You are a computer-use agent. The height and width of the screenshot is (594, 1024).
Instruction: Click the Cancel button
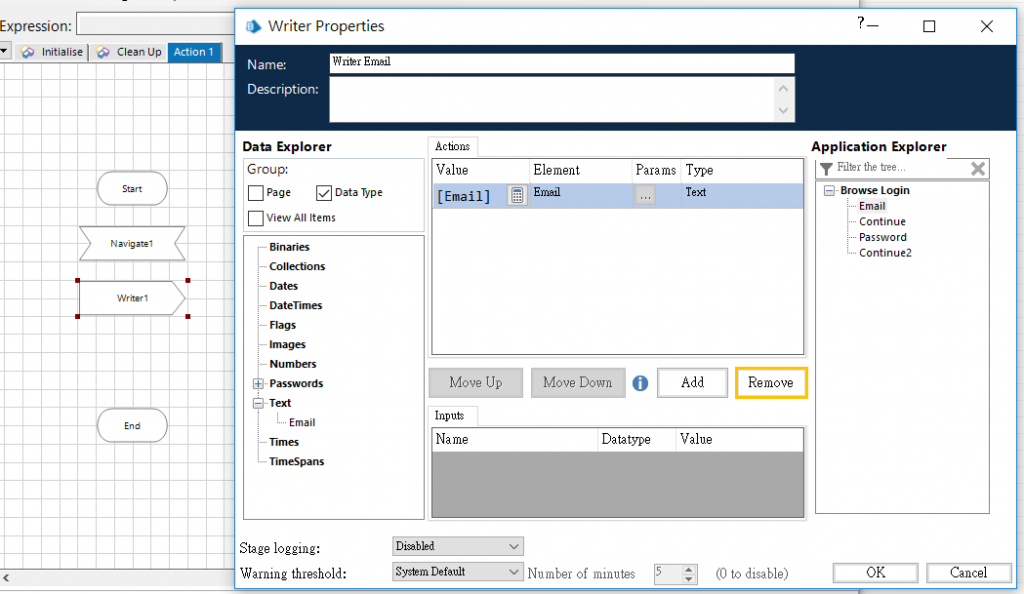[968, 572]
